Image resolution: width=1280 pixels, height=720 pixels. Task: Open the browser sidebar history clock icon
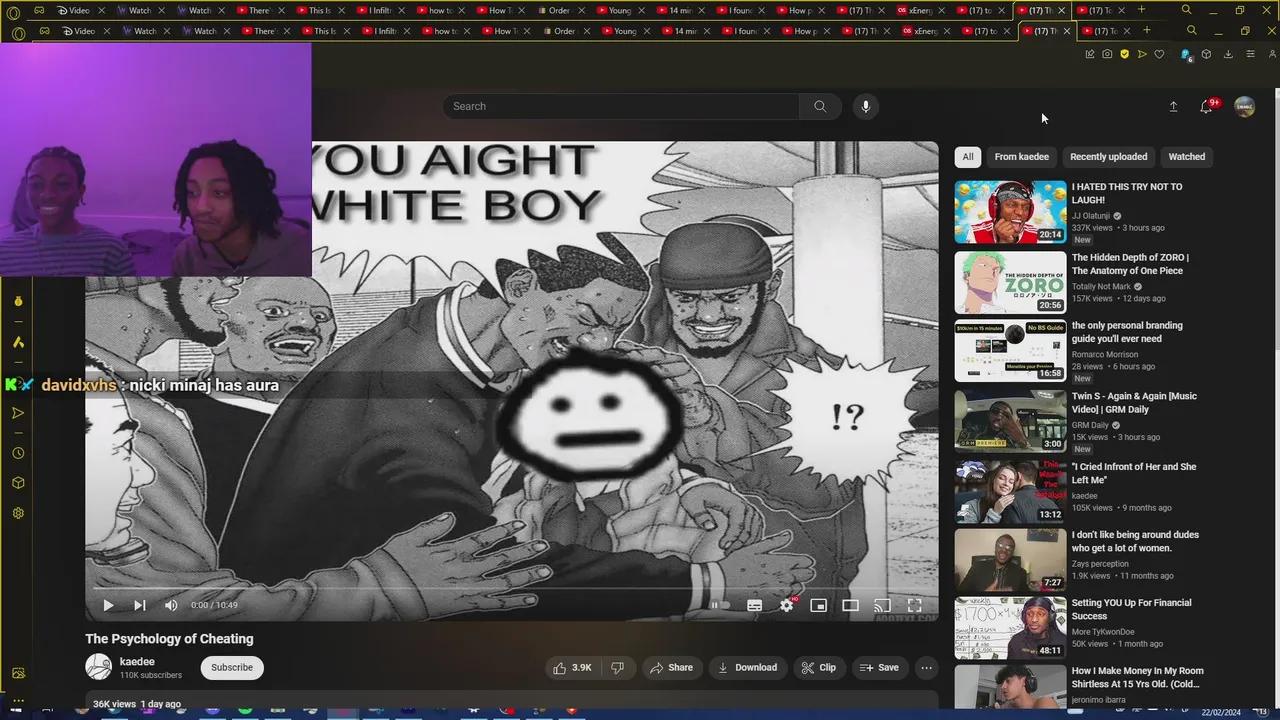coord(18,453)
